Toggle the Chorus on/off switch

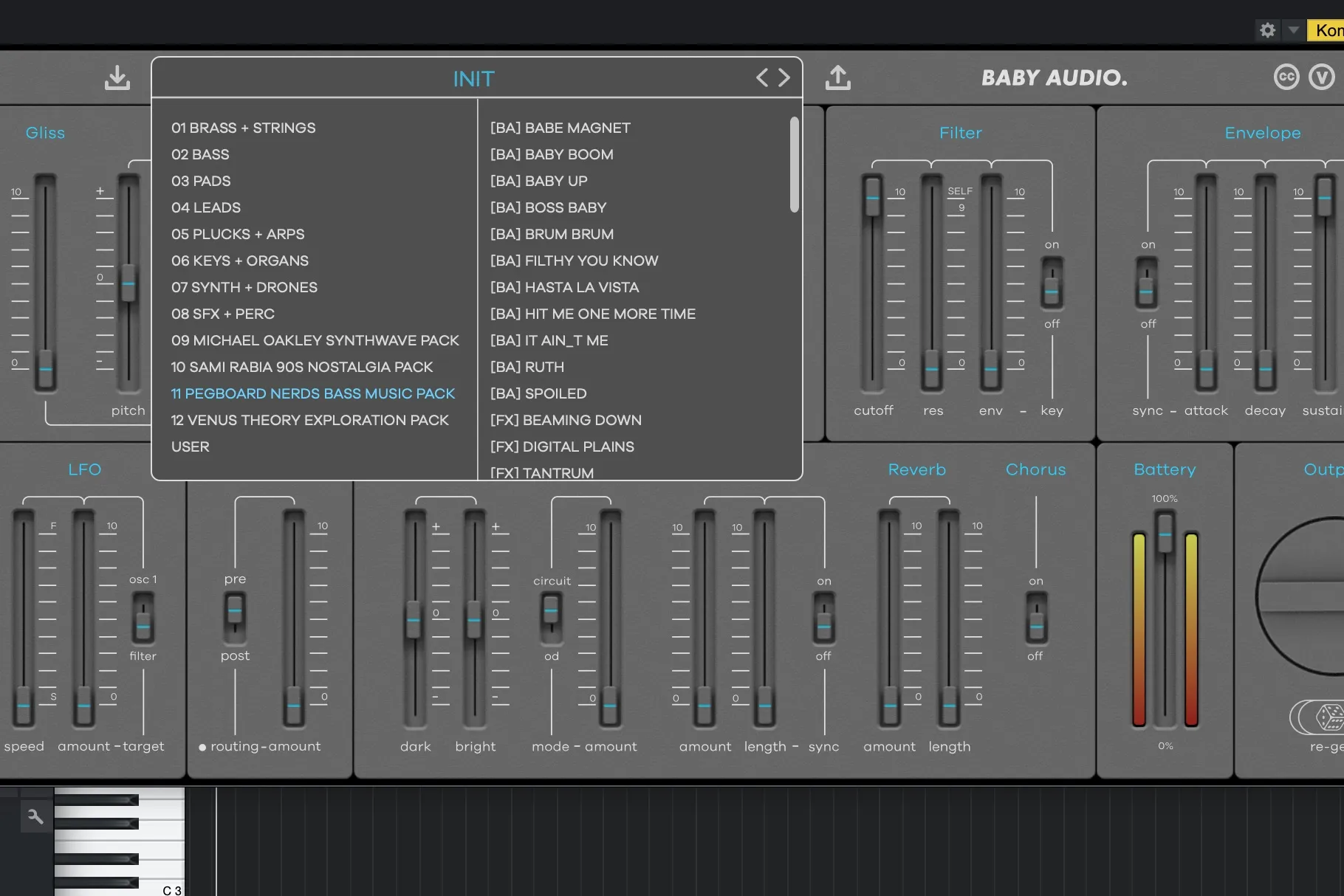(x=1036, y=620)
